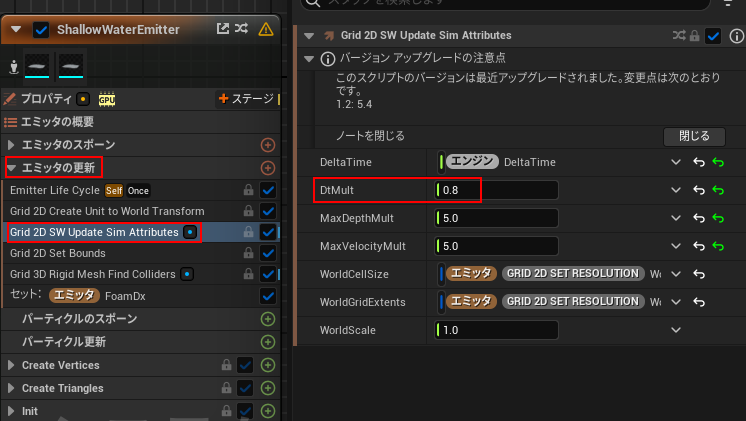Click the green reset arrow for MaxDepthMult
The width and height of the screenshot is (746, 421).
718,218
